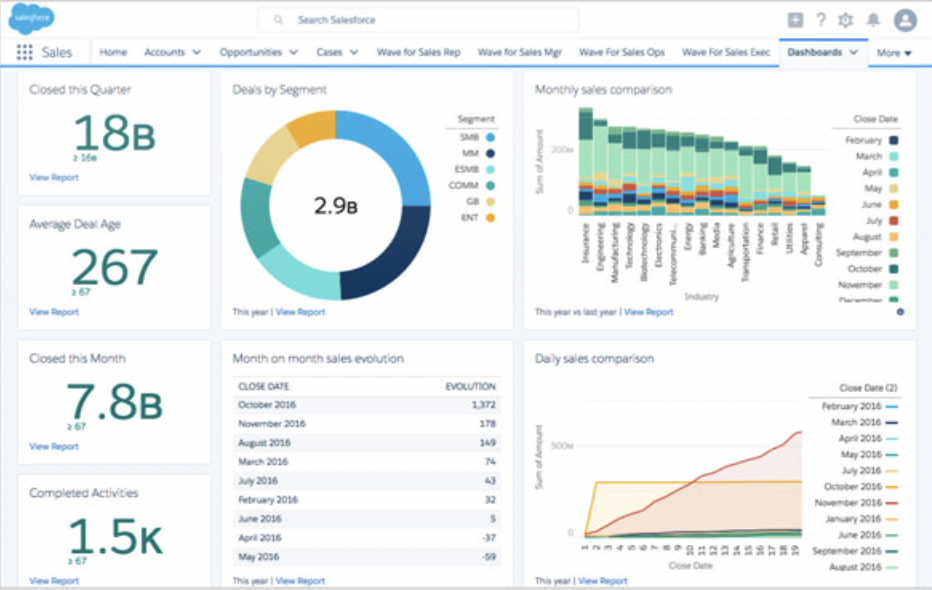Image resolution: width=932 pixels, height=590 pixels.
Task: Click the SMB segment legend swatch
Action: coord(490,137)
